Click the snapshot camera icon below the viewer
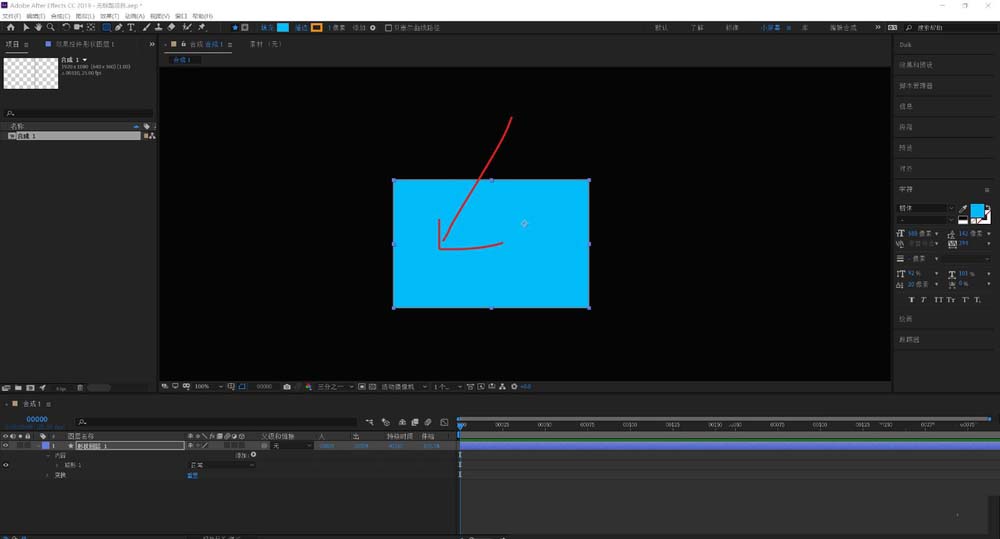Screen dimensions: 1000x539 (287, 387)
